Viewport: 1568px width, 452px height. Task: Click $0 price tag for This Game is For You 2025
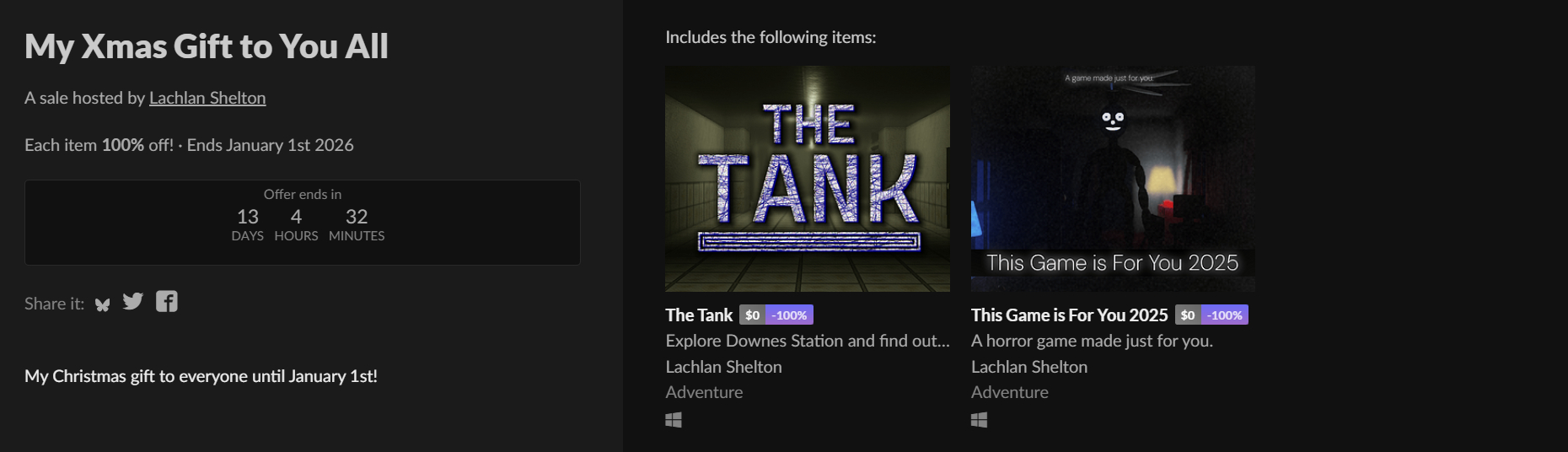pyautogui.click(x=1188, y=315)
